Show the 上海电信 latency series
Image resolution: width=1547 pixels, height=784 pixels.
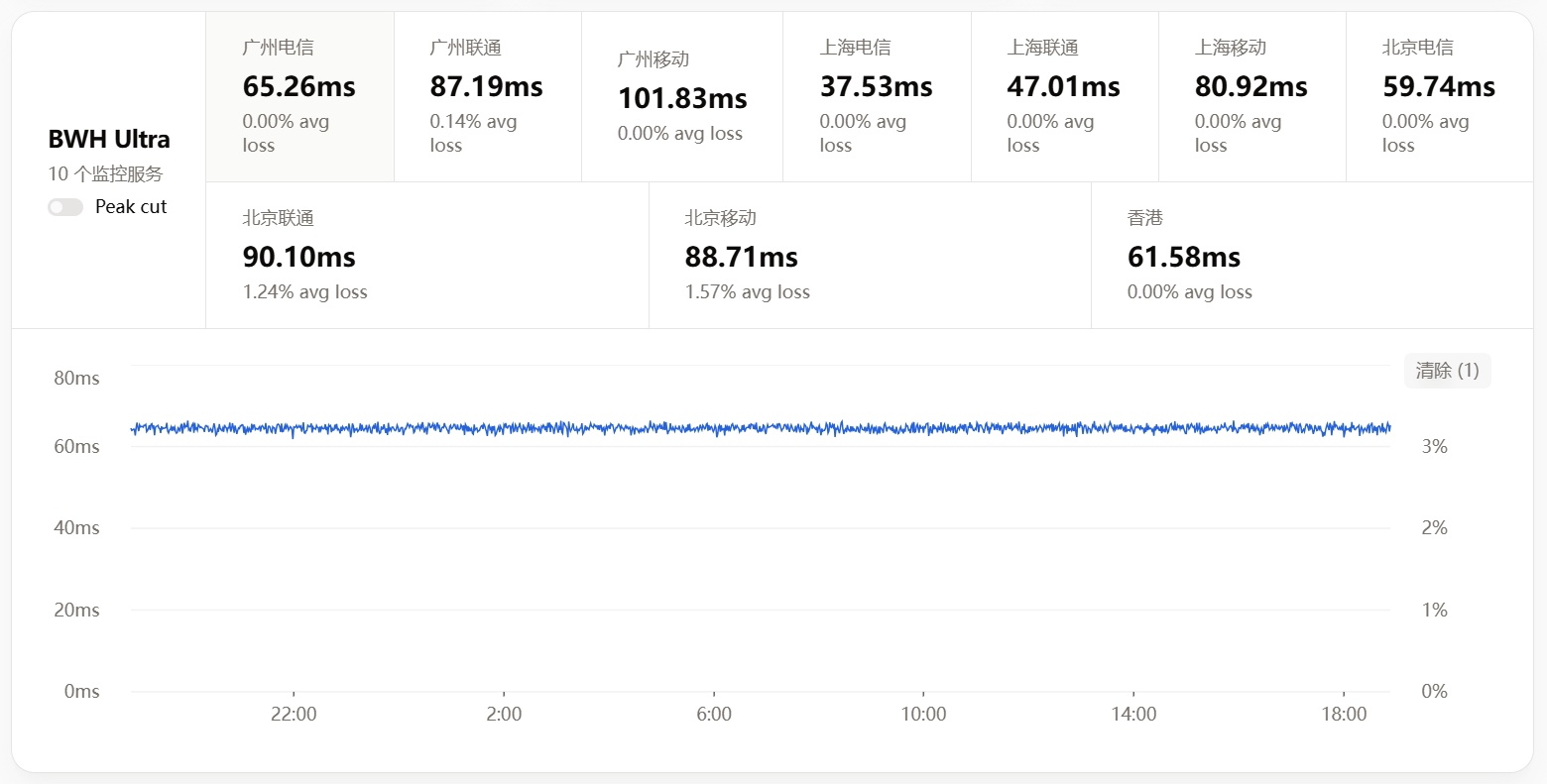(876, 97)
